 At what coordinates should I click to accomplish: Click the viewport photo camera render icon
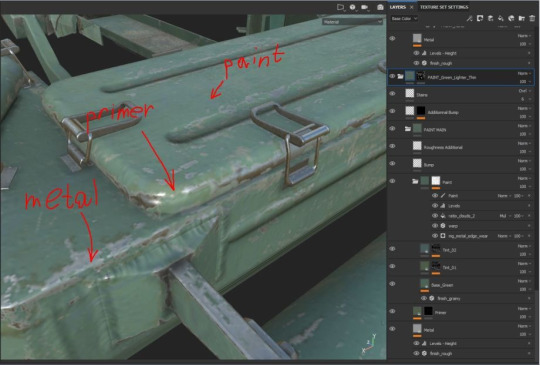pos(380,7)
